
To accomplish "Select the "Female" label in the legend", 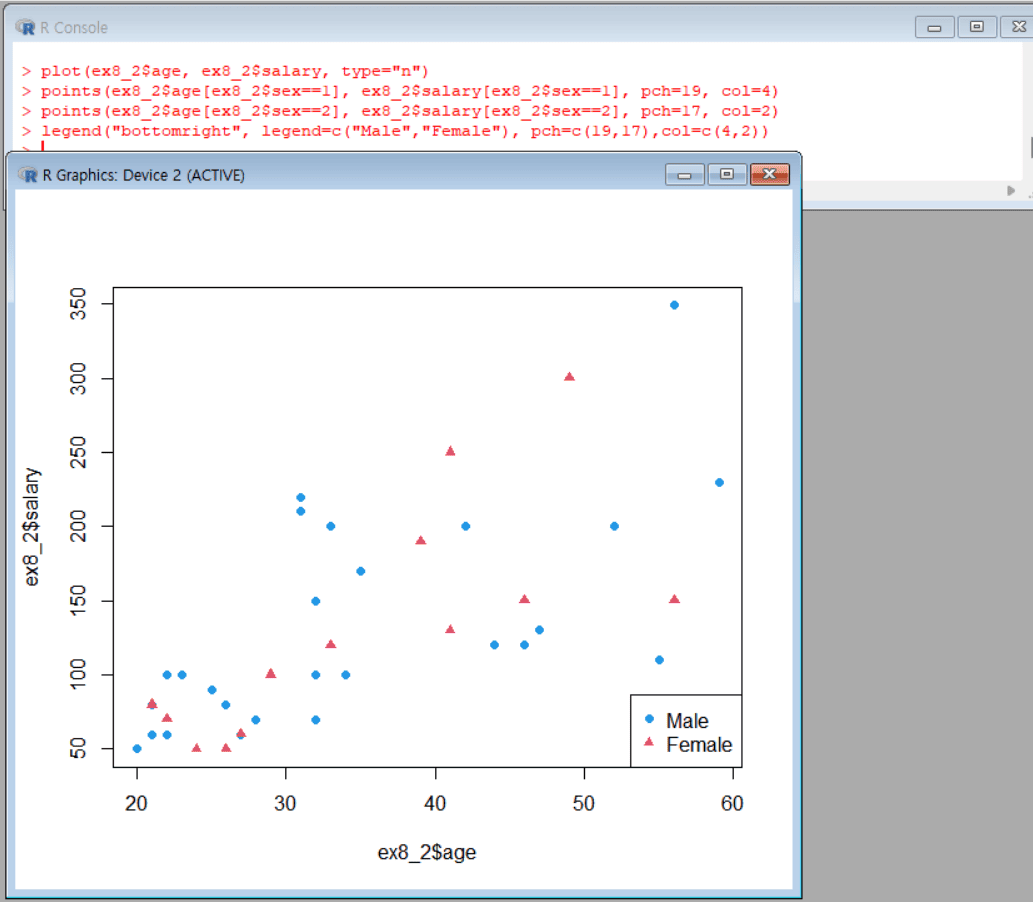I will [699, 745].
